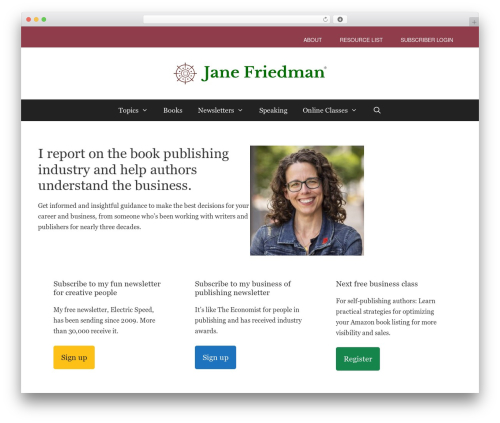Image resolution: width=500 pixels, height=423 pixels.
Task: Open the About link in top bar
Action: 312,40
